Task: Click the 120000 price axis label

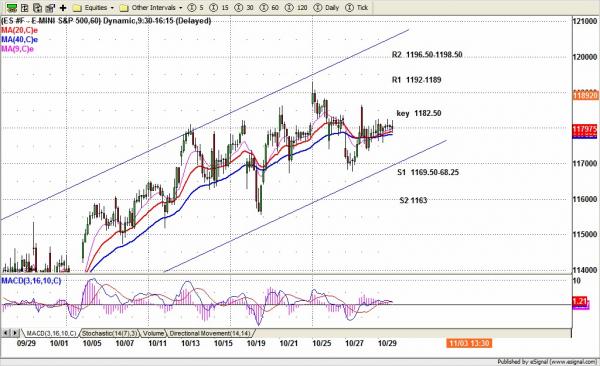Action: point(585,57)
